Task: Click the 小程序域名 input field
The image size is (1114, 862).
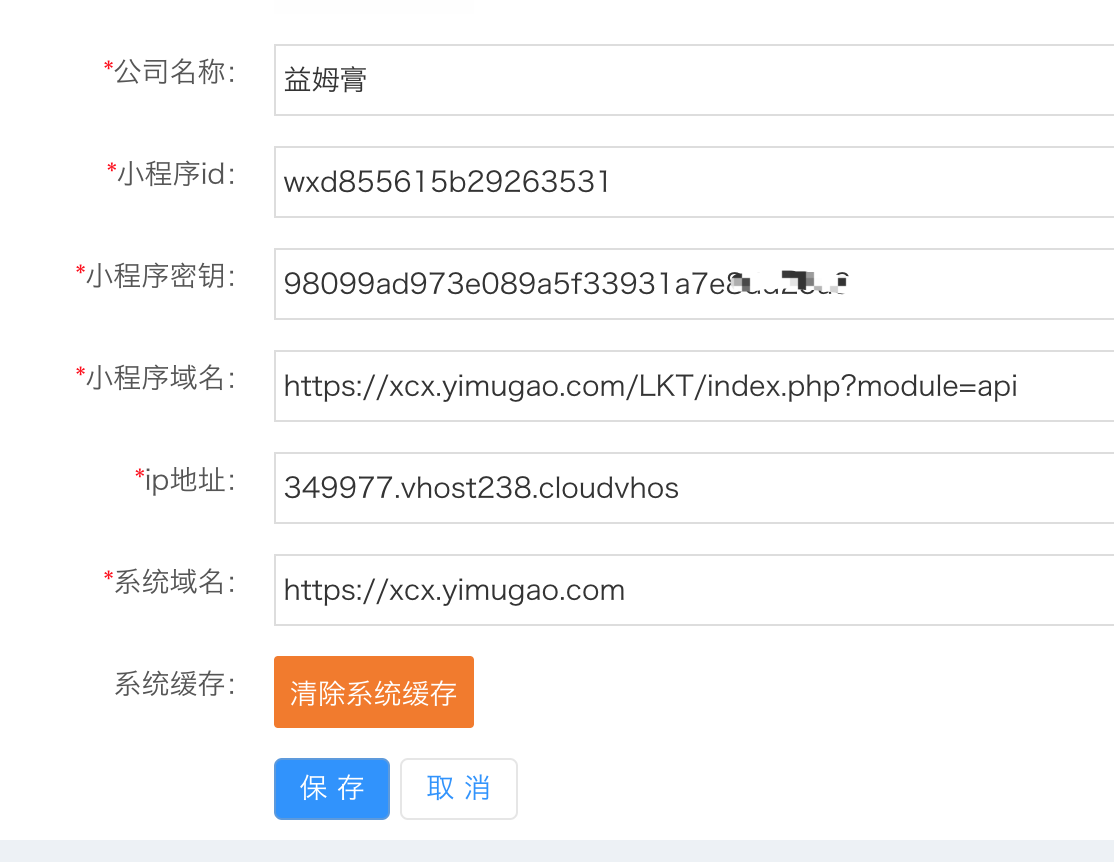Action: coord(694,386)
